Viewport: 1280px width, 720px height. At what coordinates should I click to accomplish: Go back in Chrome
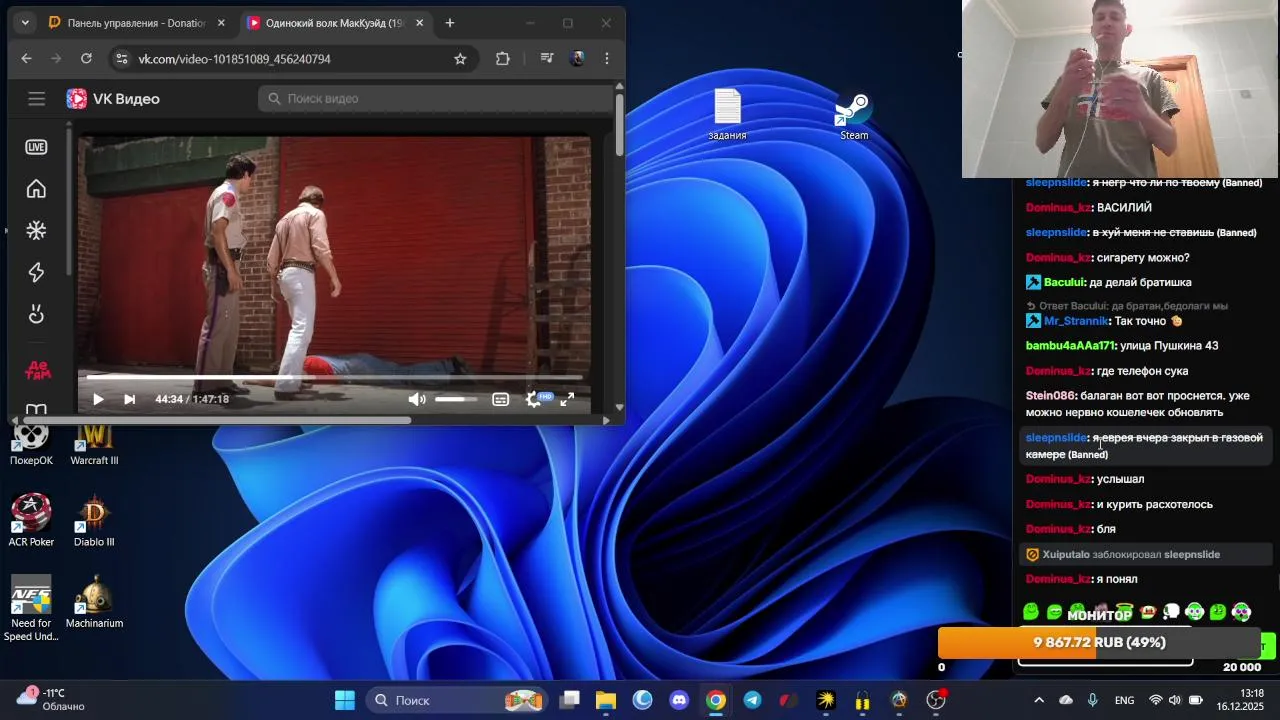pos(26,59)
